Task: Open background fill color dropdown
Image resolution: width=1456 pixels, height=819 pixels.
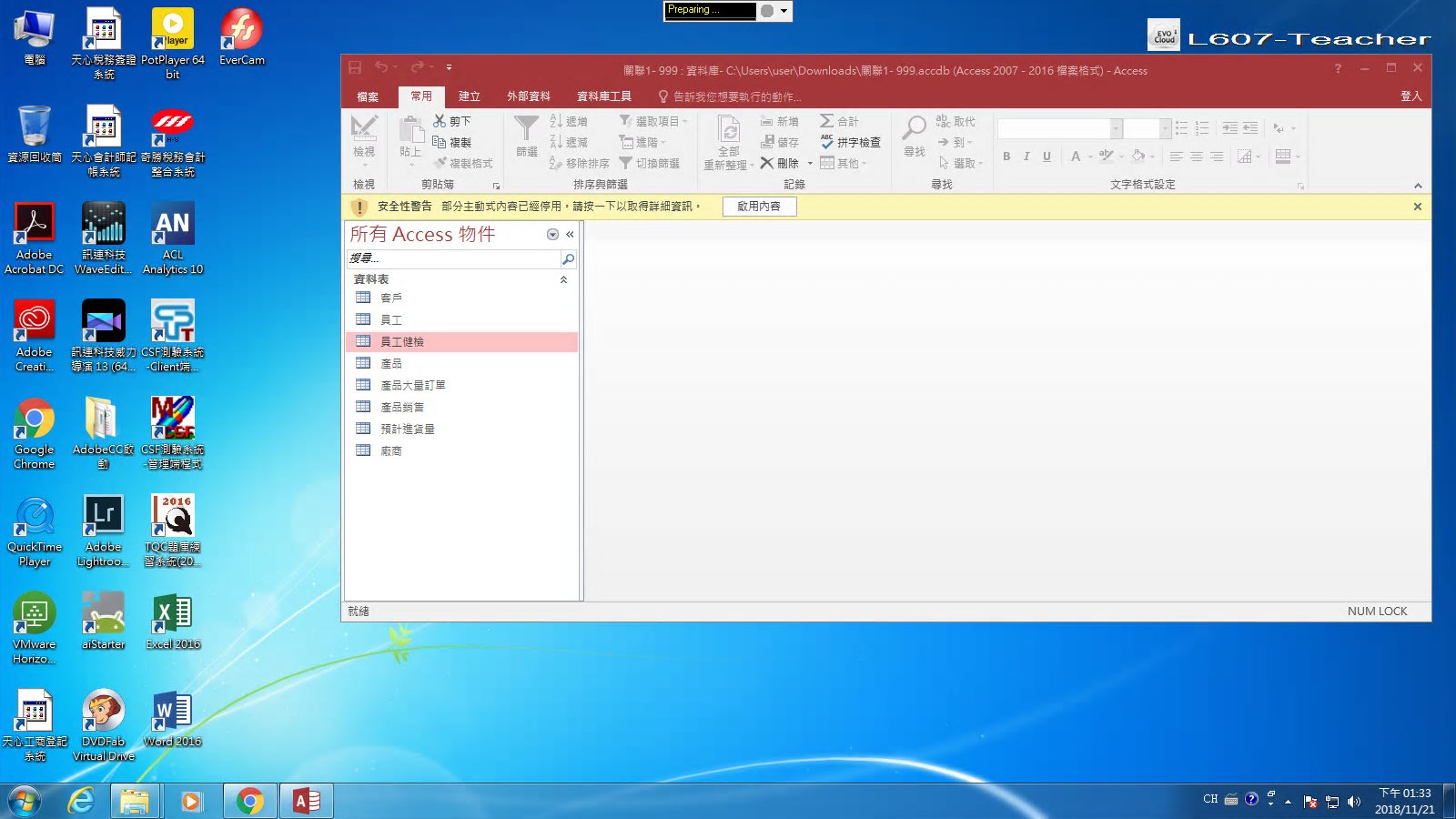Action: coord(1151,157)
